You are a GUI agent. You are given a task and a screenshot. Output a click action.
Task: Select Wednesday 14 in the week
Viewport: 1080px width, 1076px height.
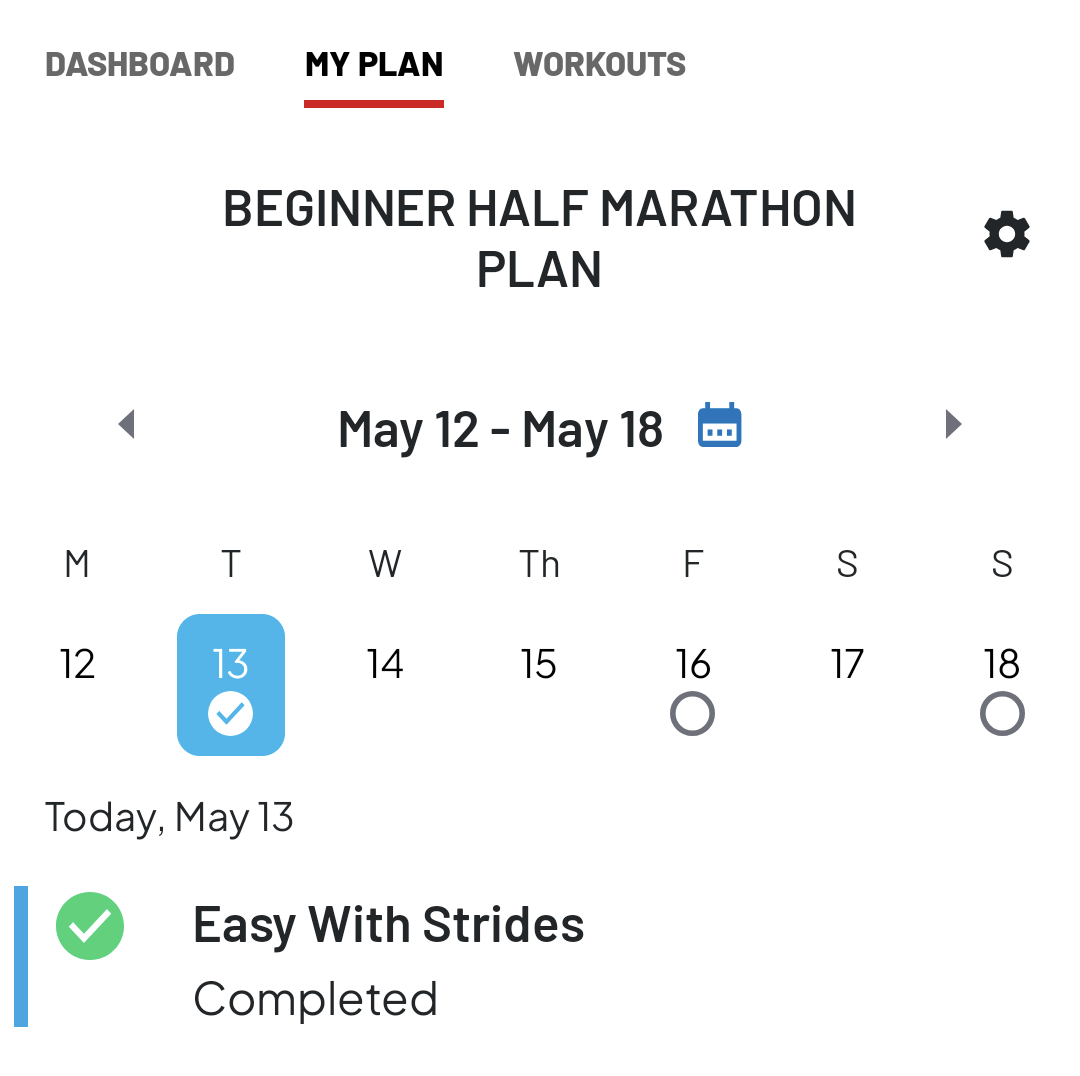pyautogui.click(x=384, y=664)
